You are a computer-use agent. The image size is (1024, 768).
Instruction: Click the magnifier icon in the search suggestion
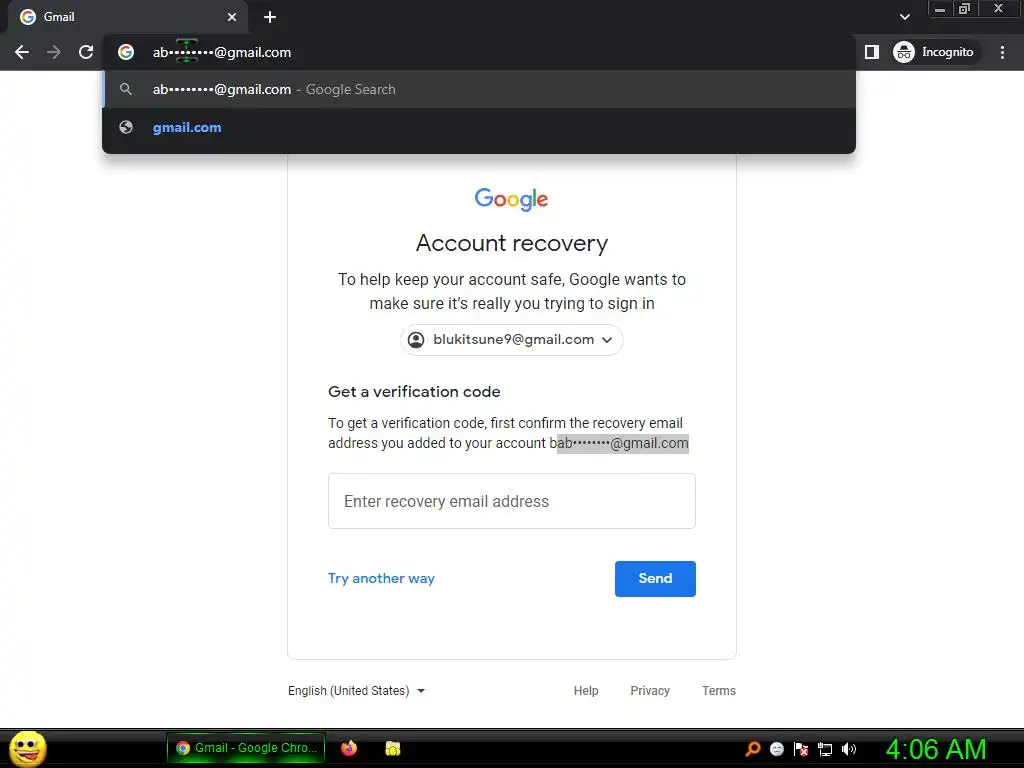(126, 89)
